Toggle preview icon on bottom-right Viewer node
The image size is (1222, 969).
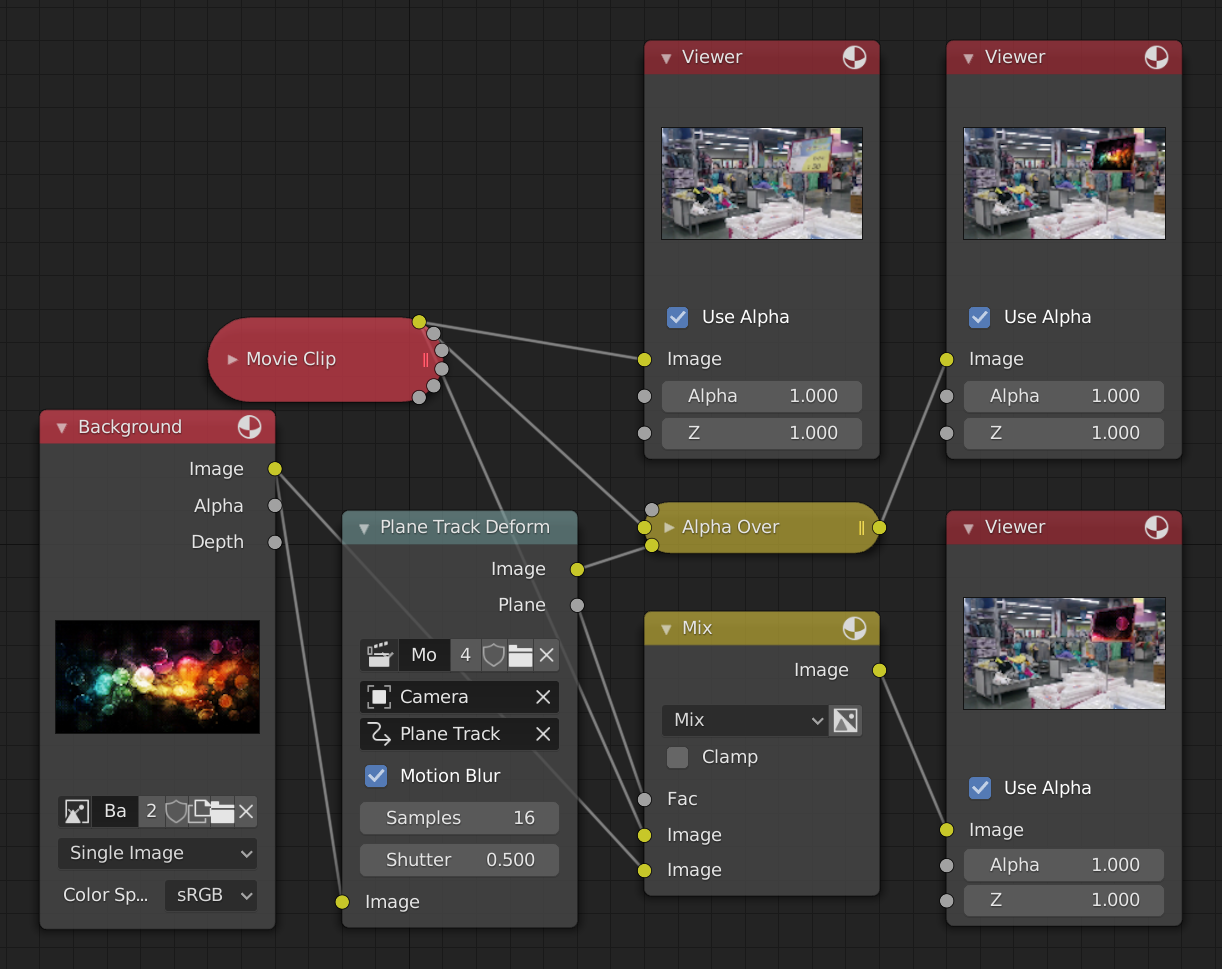(1156, 527)
